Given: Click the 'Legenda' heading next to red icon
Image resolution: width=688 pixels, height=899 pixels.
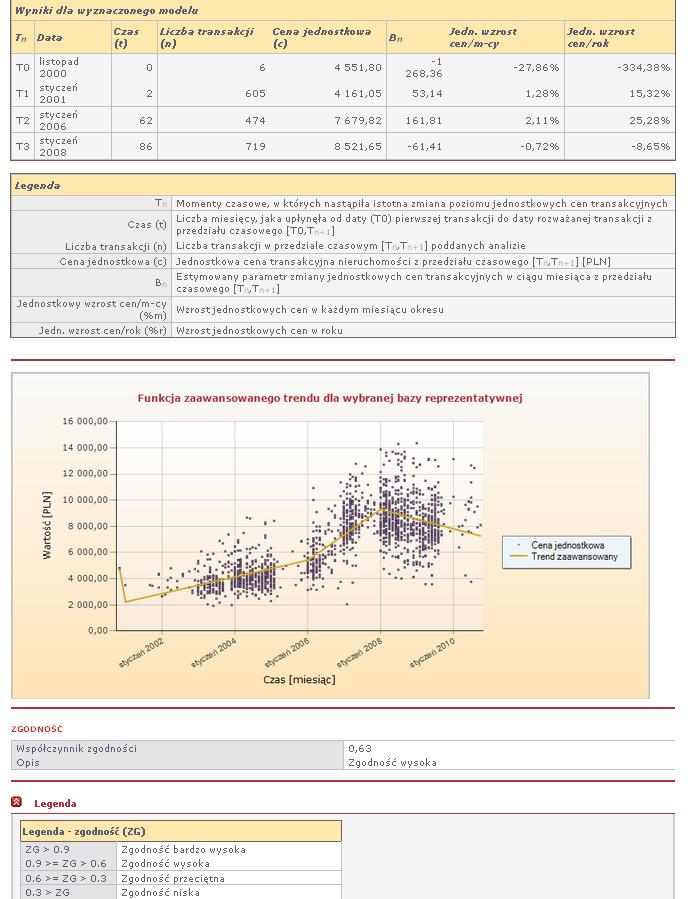Looking at the screenshot, I should pos(55,803).
